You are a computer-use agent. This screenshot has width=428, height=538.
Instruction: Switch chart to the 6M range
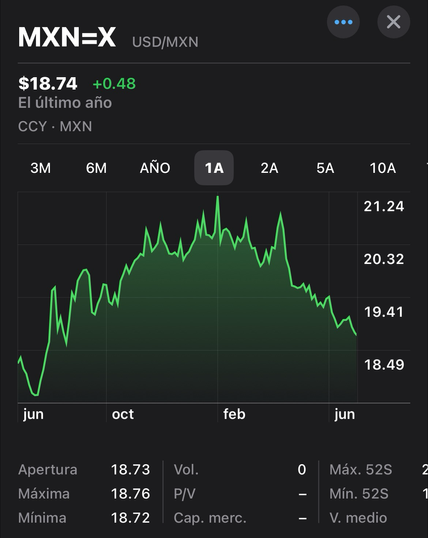(x=96, y=168)
